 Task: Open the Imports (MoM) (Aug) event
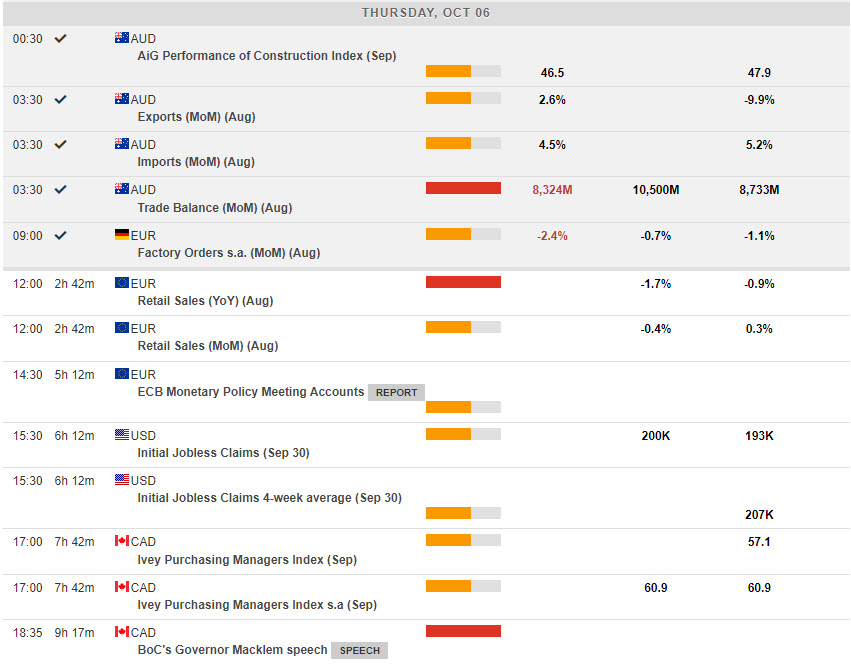(195, 162)
